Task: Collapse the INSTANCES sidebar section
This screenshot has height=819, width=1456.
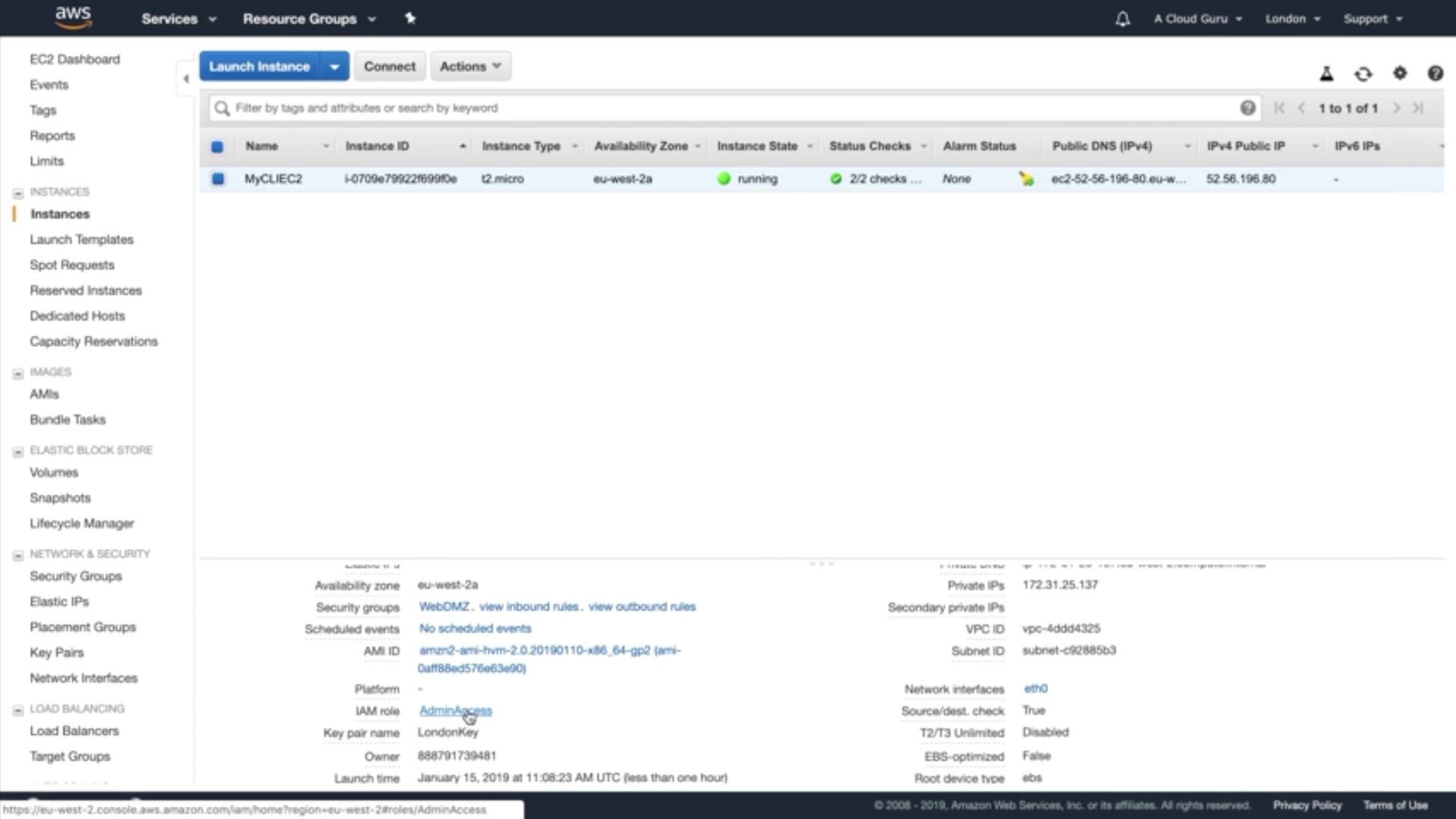Action: point(18,193)
